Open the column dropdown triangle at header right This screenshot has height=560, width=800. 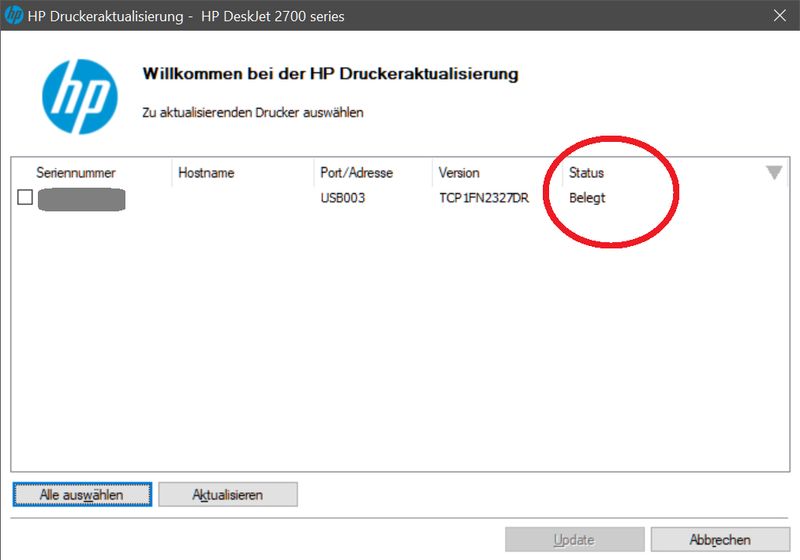coord(774,172)
